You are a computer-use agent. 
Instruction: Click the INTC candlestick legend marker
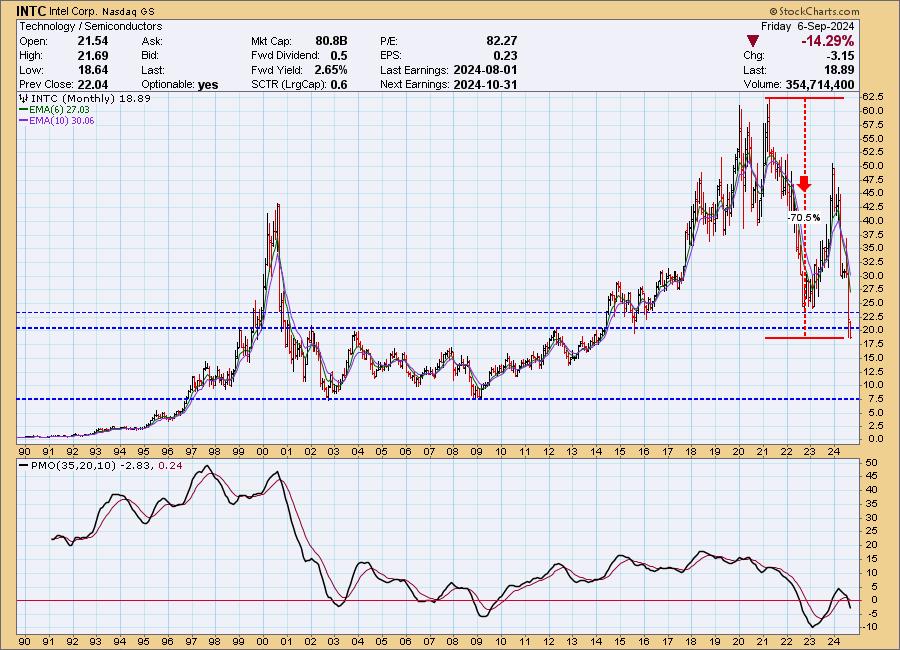click(22, 101)
